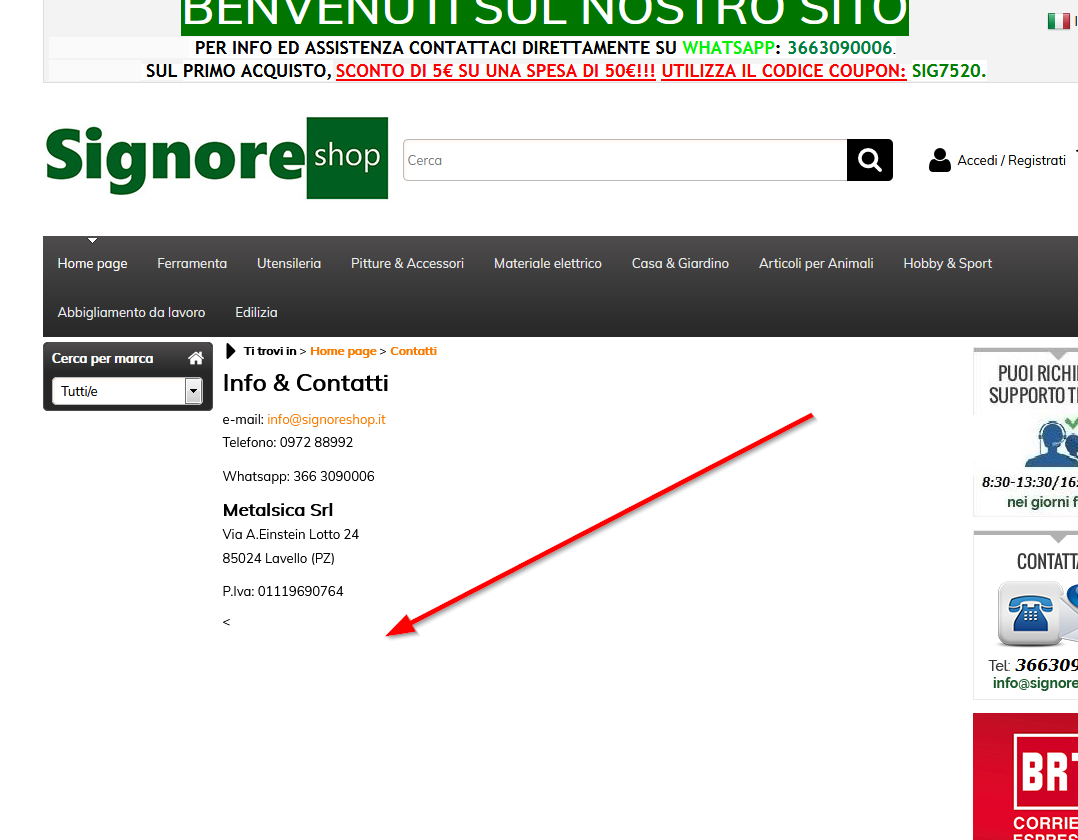Open the Pitture & Accessori category
Viewport: 1078px width, 840px height.
[407, 263]
